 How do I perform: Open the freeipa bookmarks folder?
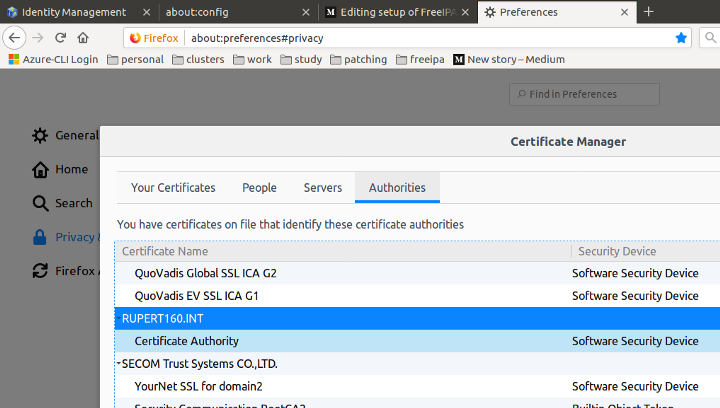click(420, 59)
